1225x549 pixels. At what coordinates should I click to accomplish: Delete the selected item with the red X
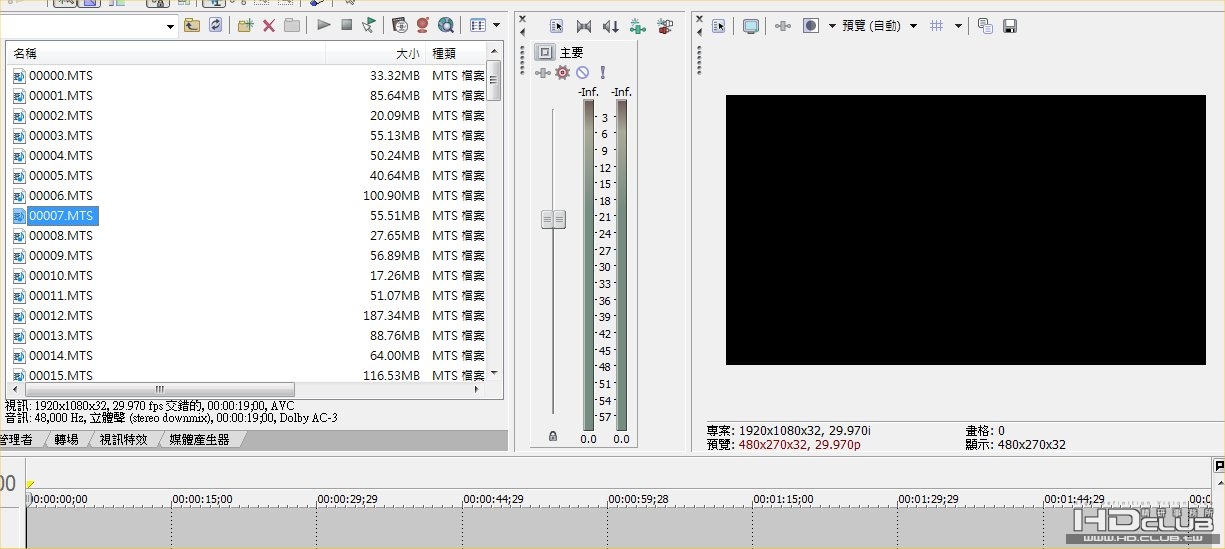tap(268, 25)
